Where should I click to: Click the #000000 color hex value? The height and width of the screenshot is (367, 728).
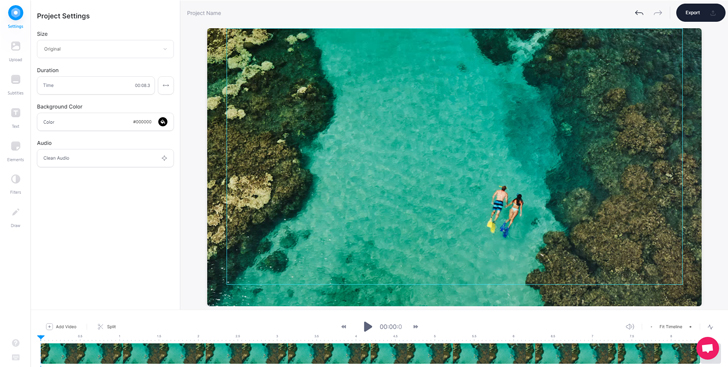(142, 122)
